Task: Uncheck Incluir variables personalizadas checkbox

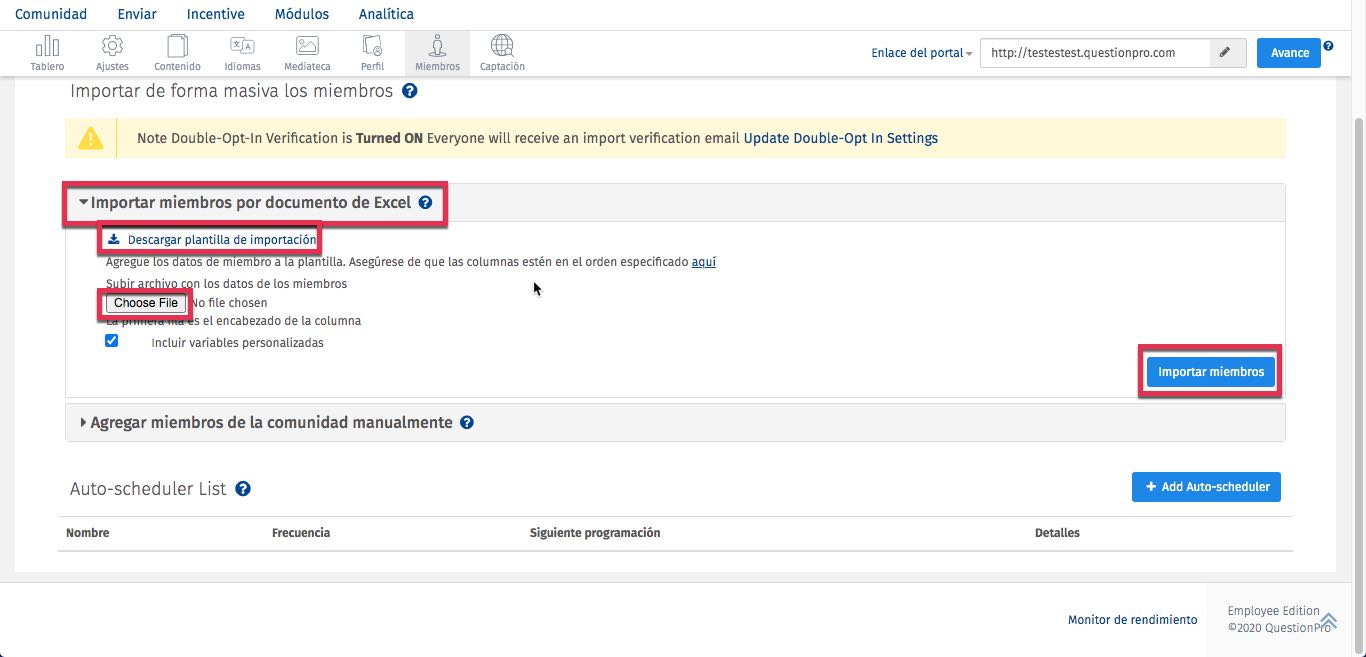Action: 112,341
